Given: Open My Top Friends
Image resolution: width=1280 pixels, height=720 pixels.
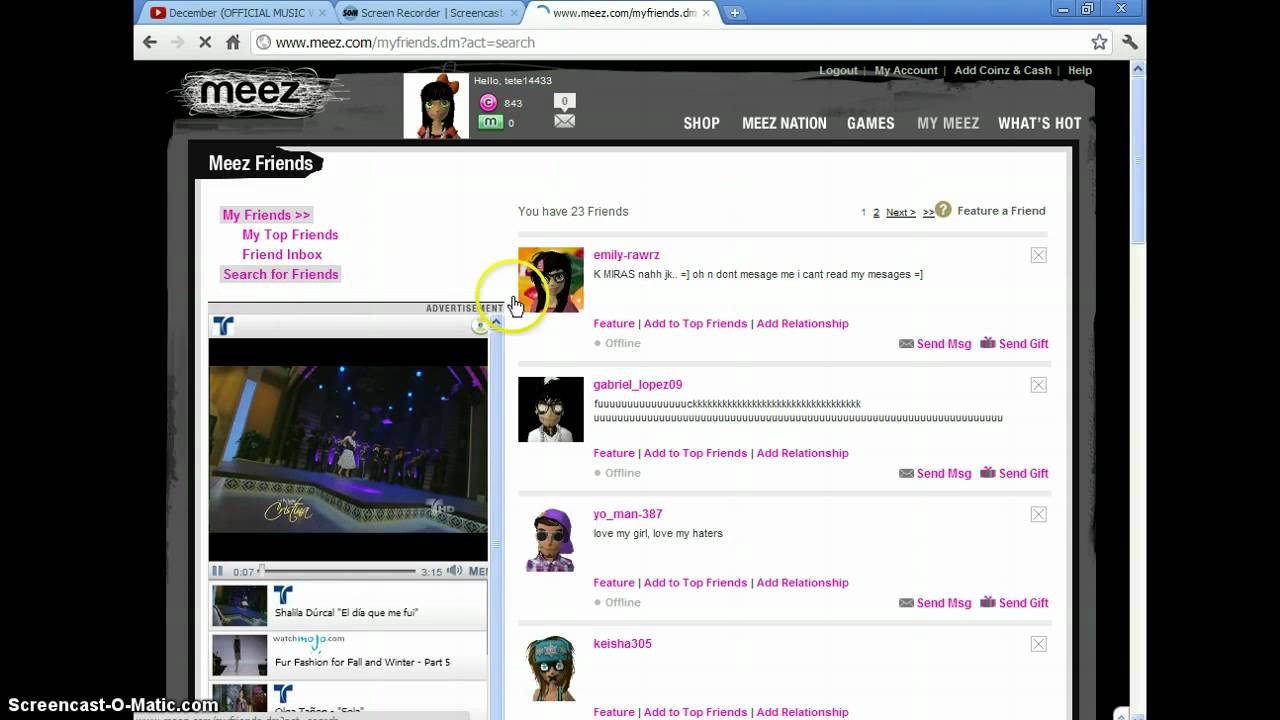Looking at the screenshot, I should (x=290, y=235).
